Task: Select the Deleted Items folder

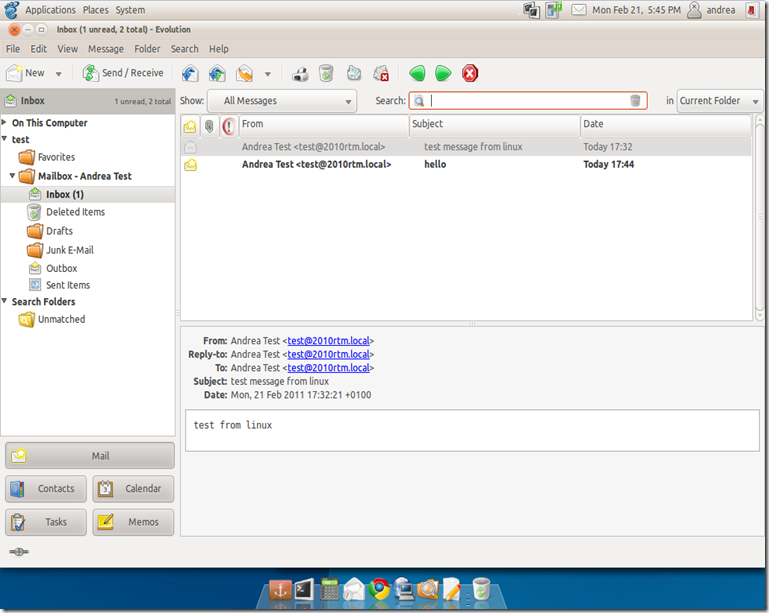Action: point(66,212)
